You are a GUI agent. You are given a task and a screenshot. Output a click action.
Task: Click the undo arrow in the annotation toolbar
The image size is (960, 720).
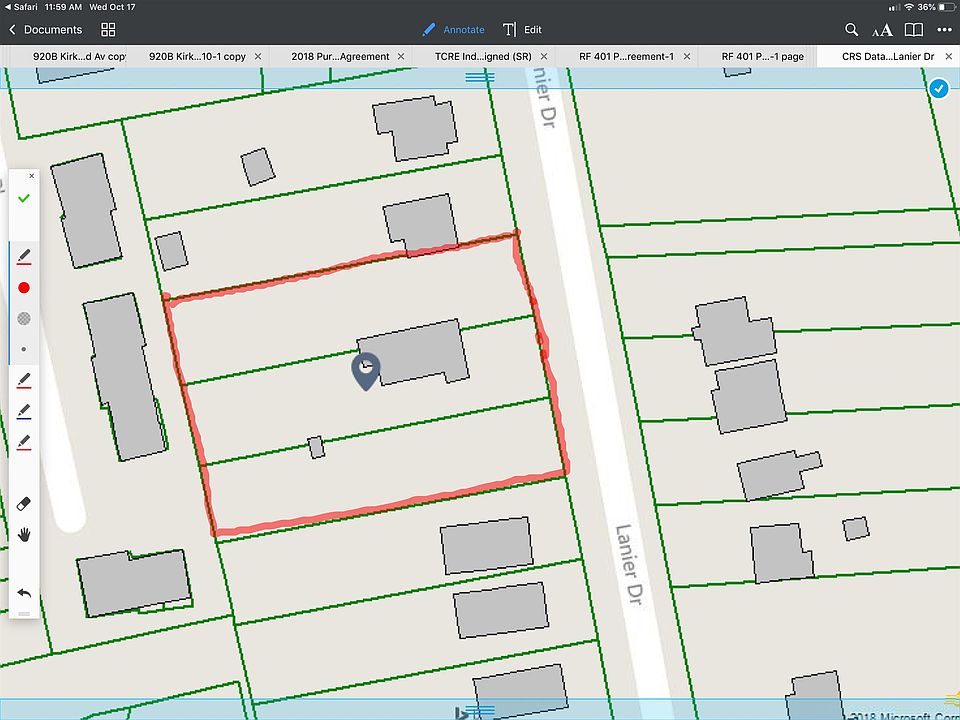tap(24, 593)
